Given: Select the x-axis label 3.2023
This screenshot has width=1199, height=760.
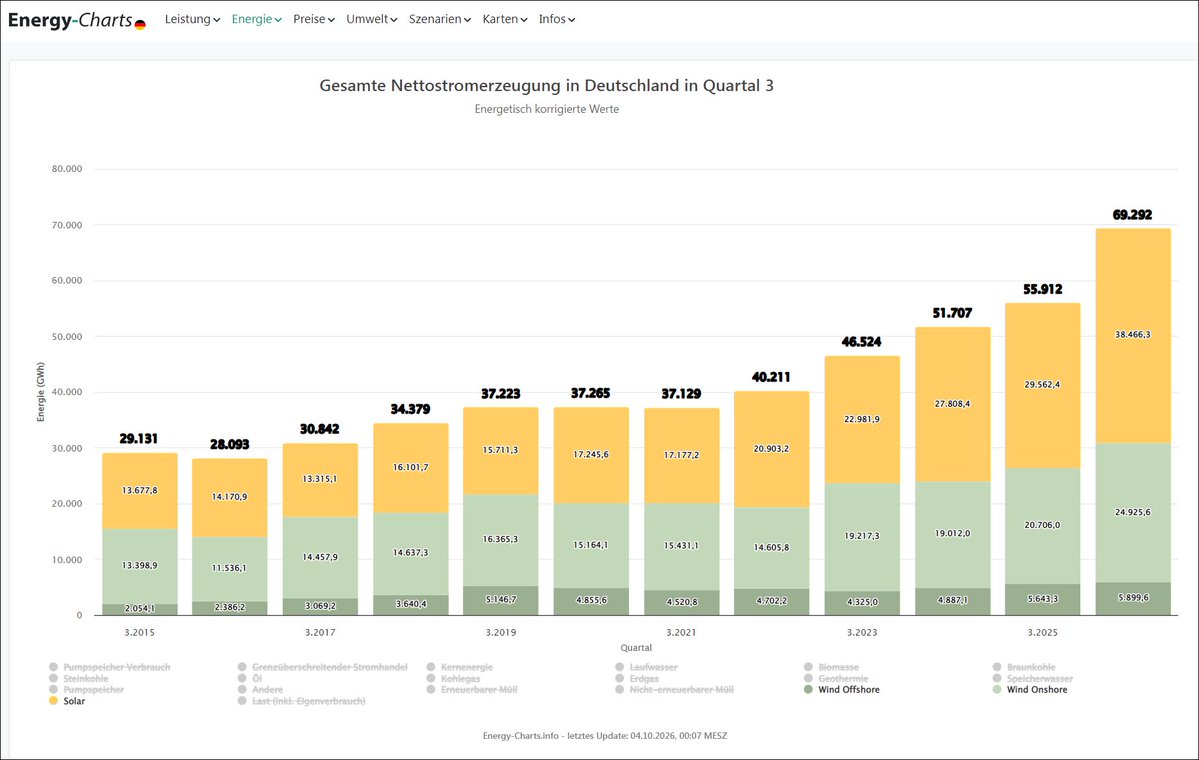Looking at the screenshot, I should point(862,632).
